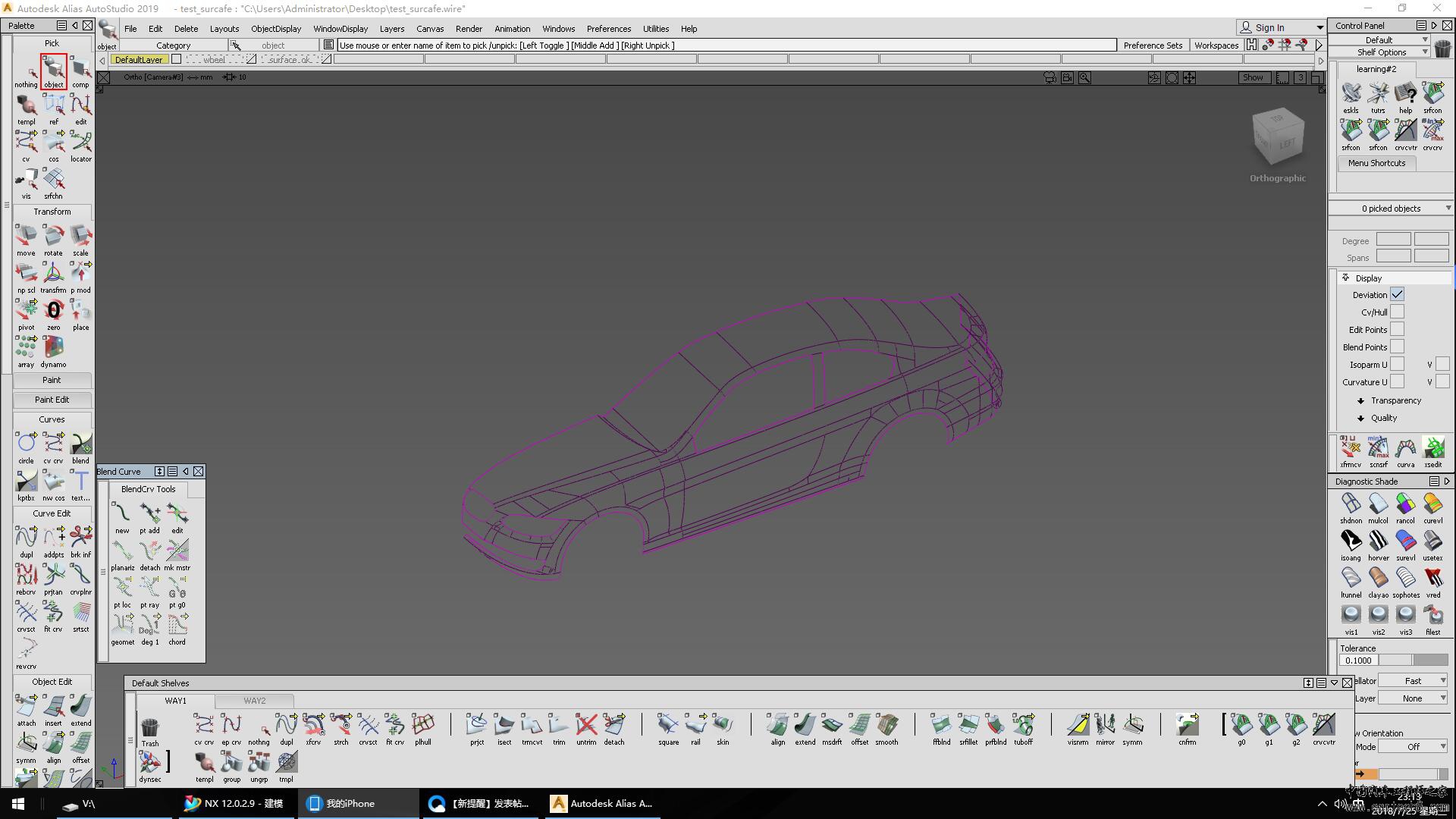Click the Show button in viewport
Image resolution: width=1456 pixels, height=819 pixels.
pos(1253,77)
